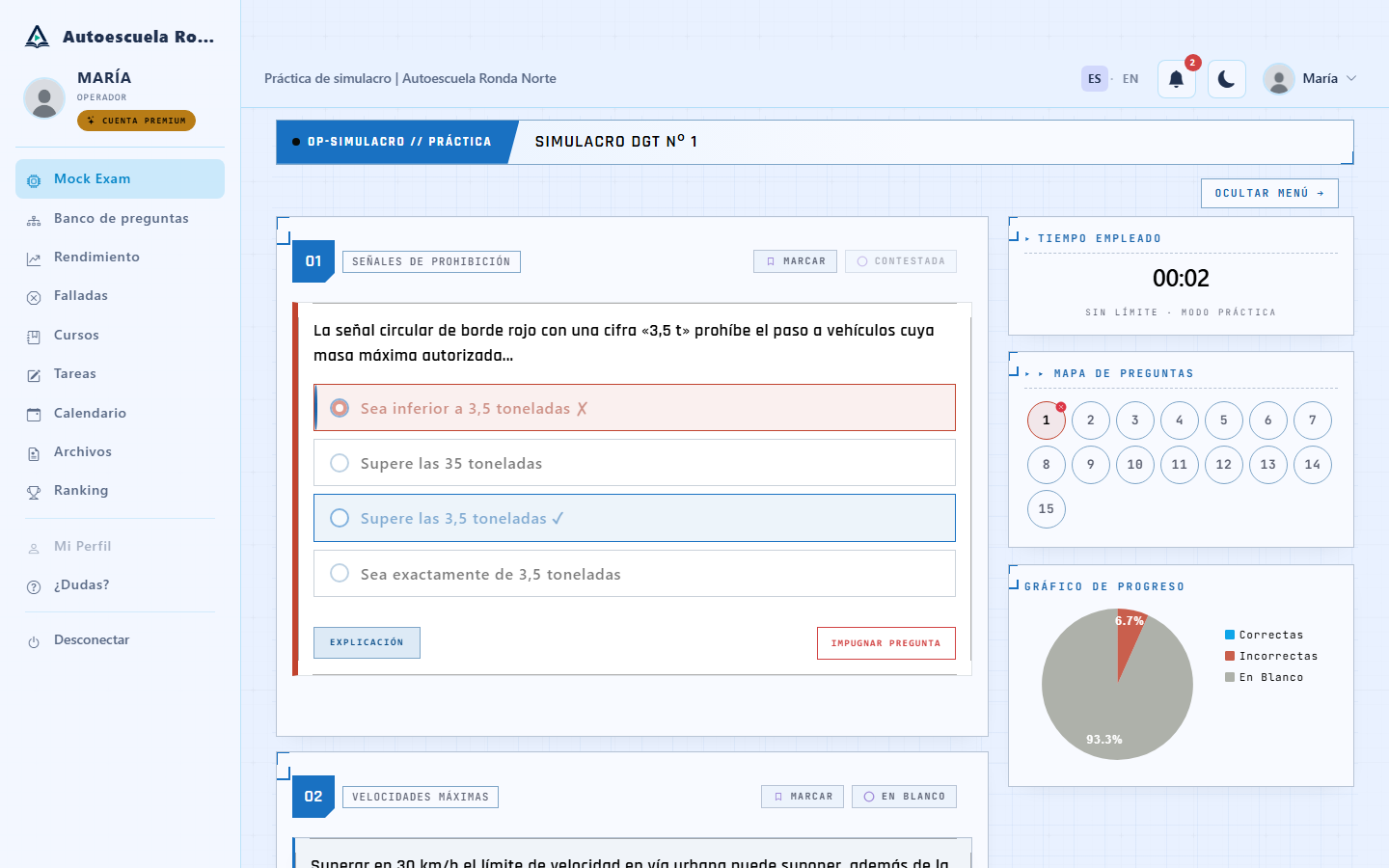The image size is (1389, 868).
Task: Open notifications bell
Action: tap(1177, 79)
